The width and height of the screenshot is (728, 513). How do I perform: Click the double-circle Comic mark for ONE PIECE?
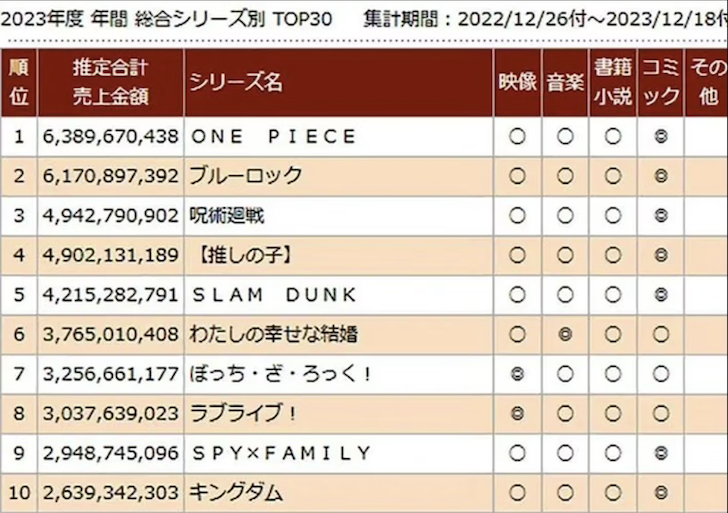tap(661, 136)
